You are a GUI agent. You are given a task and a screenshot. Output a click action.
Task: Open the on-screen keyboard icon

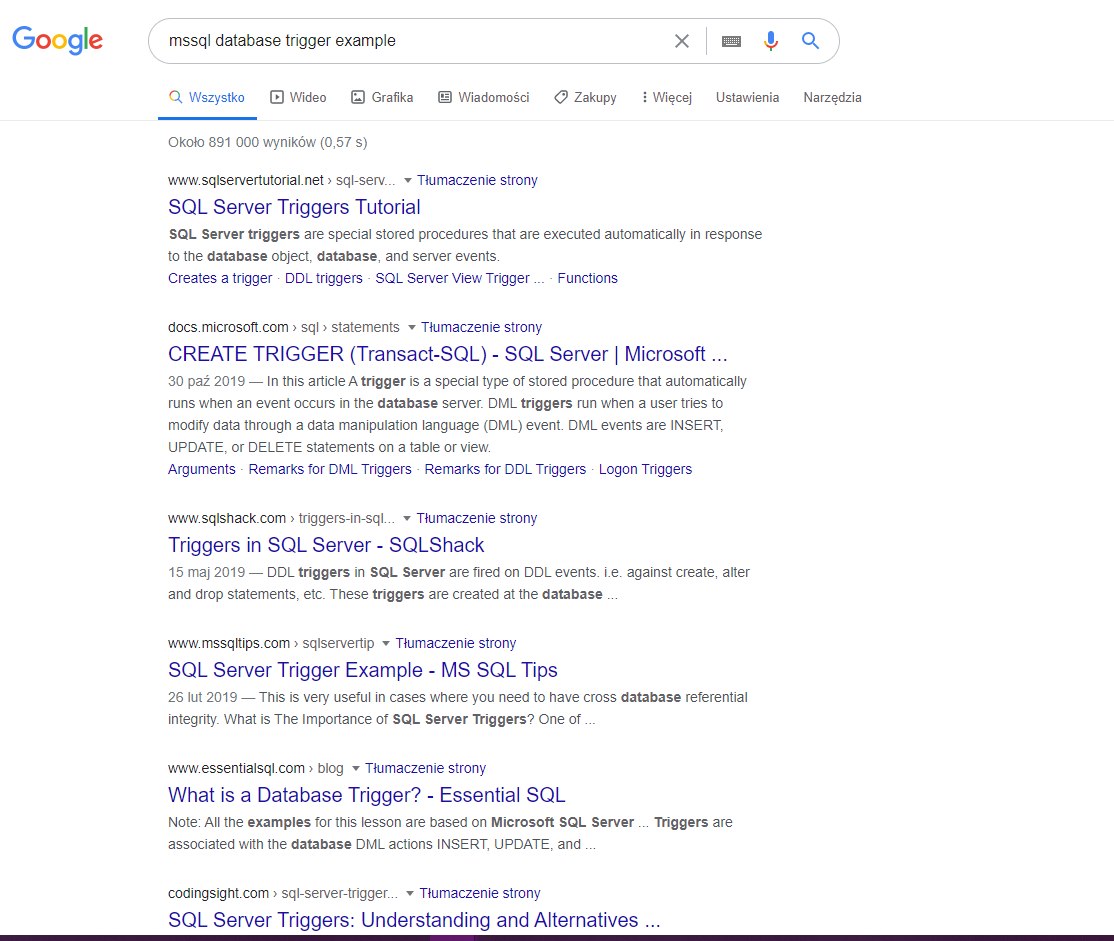point(731,41)
